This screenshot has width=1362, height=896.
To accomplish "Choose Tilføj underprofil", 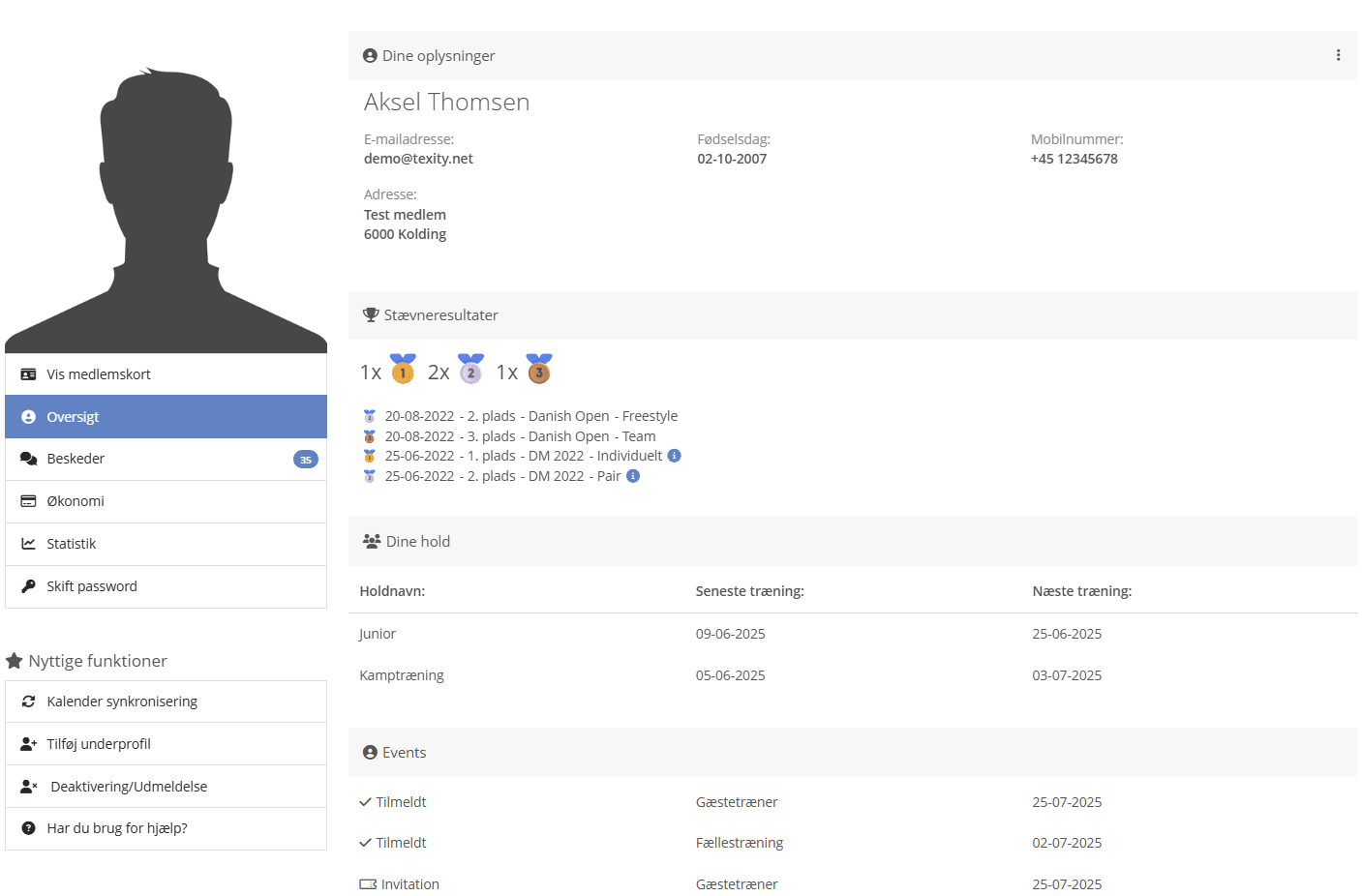I will 166,744.
